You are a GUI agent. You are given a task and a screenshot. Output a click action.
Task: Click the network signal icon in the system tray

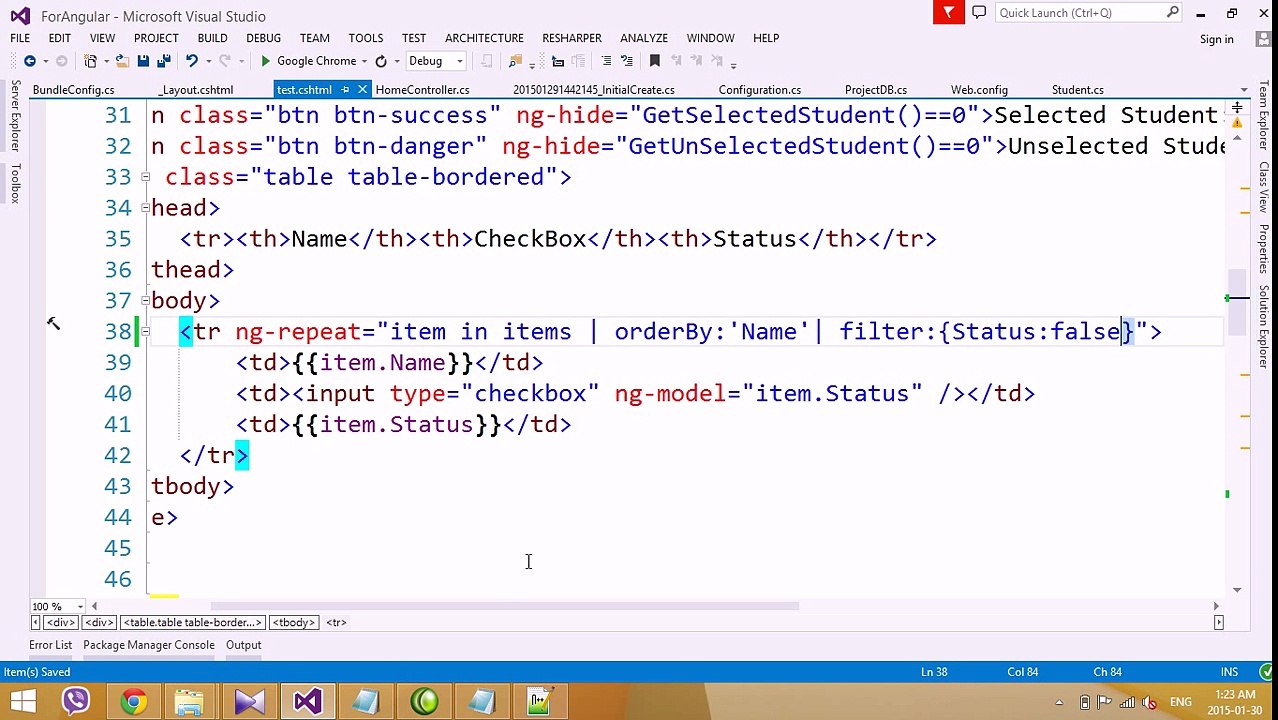1127,702
